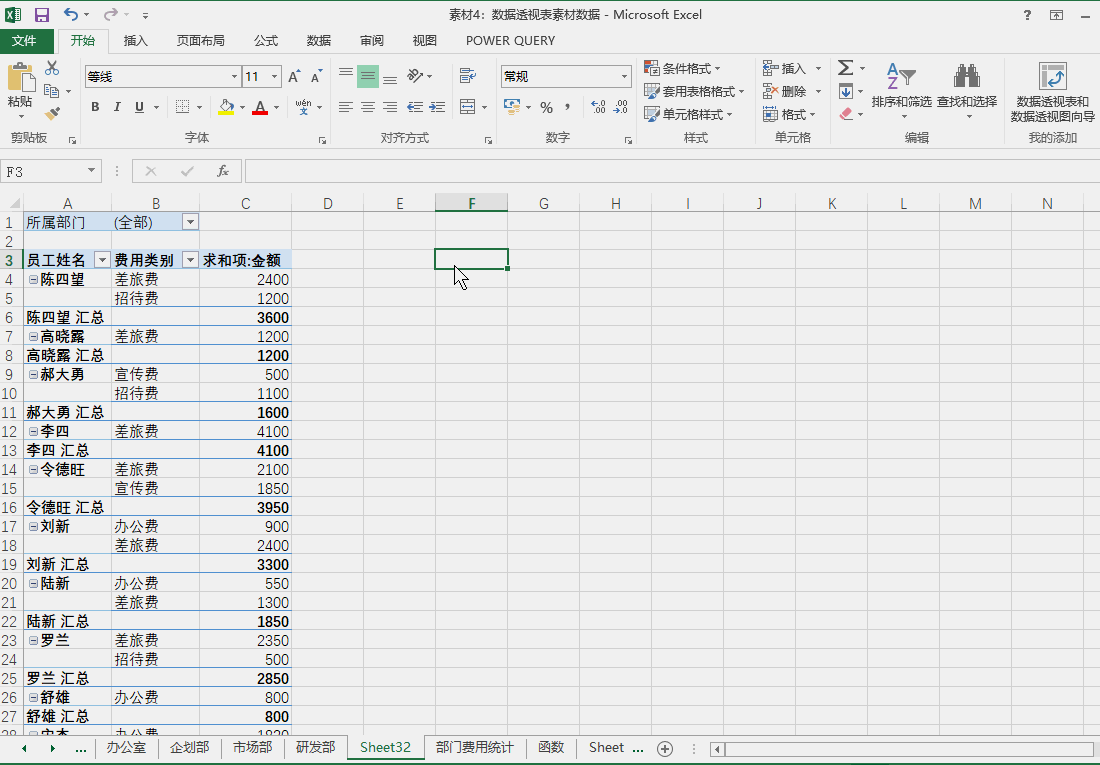This screenshot has height=765, width=1100.
Task: Apply the Percent Style icon
Action: pos(546,107)
